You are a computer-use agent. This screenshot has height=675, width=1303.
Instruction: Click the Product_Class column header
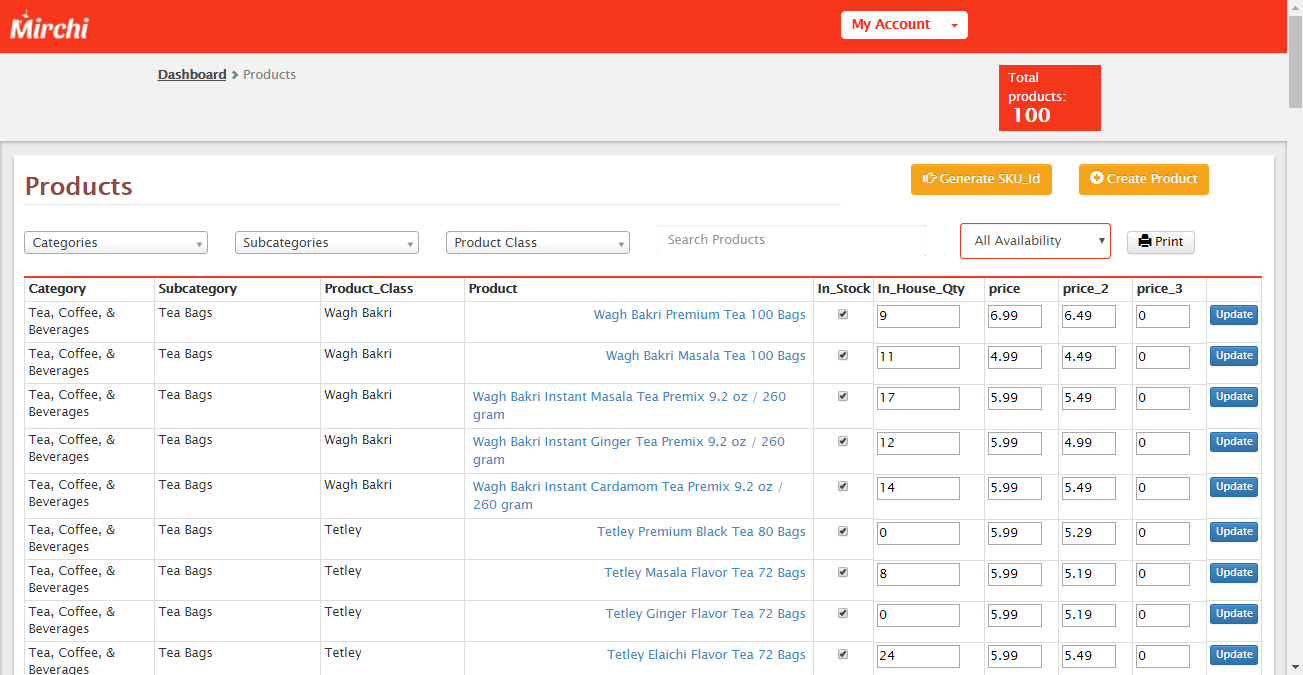point(368,289)
